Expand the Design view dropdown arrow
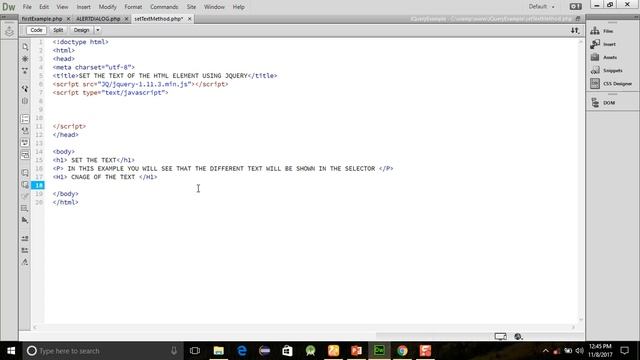Viewport: 640px width, 360px height. [x=98, y=30]
